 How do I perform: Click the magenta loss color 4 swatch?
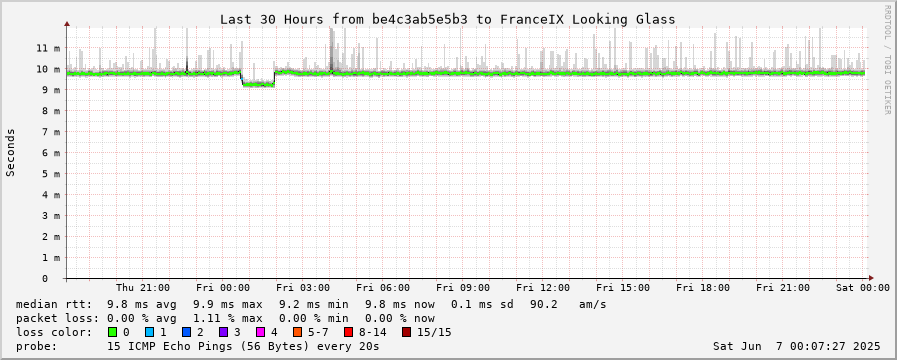(x=260, y=332)
